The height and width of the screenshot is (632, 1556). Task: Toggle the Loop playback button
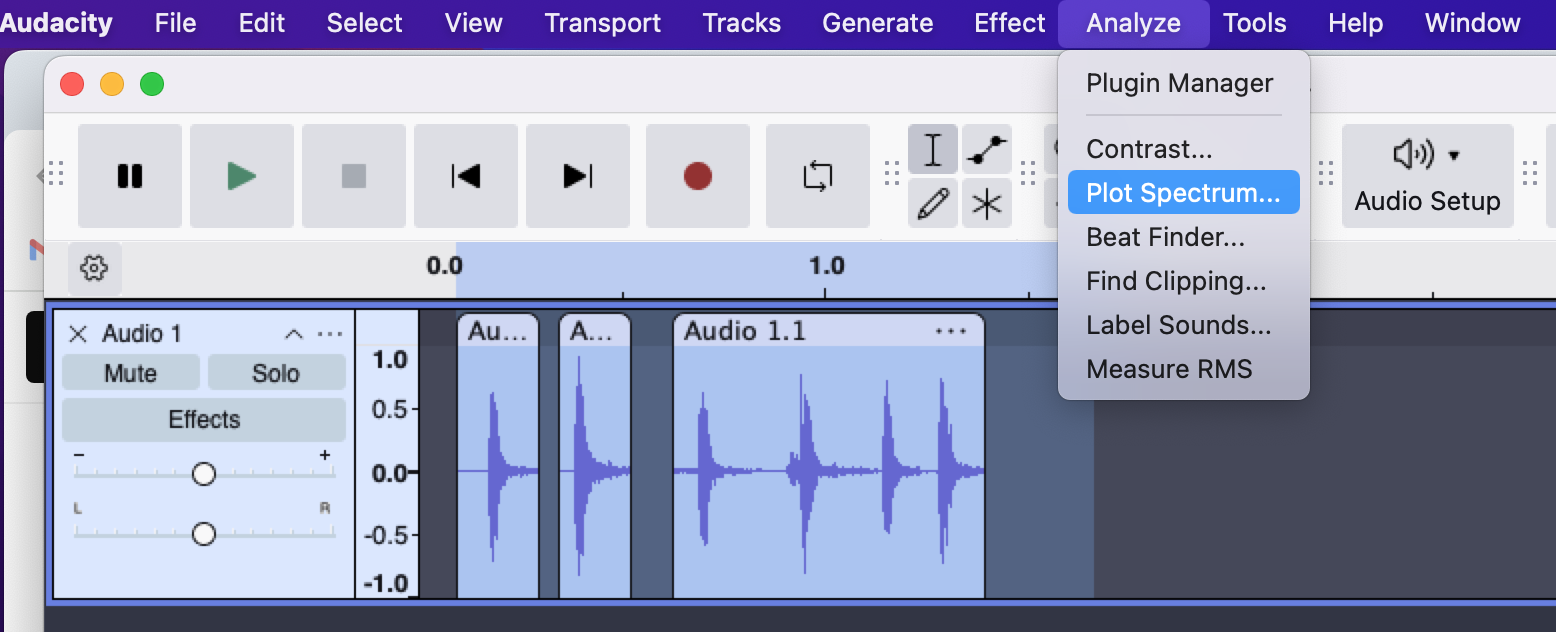pyautogui.click(x=818, y=176)
